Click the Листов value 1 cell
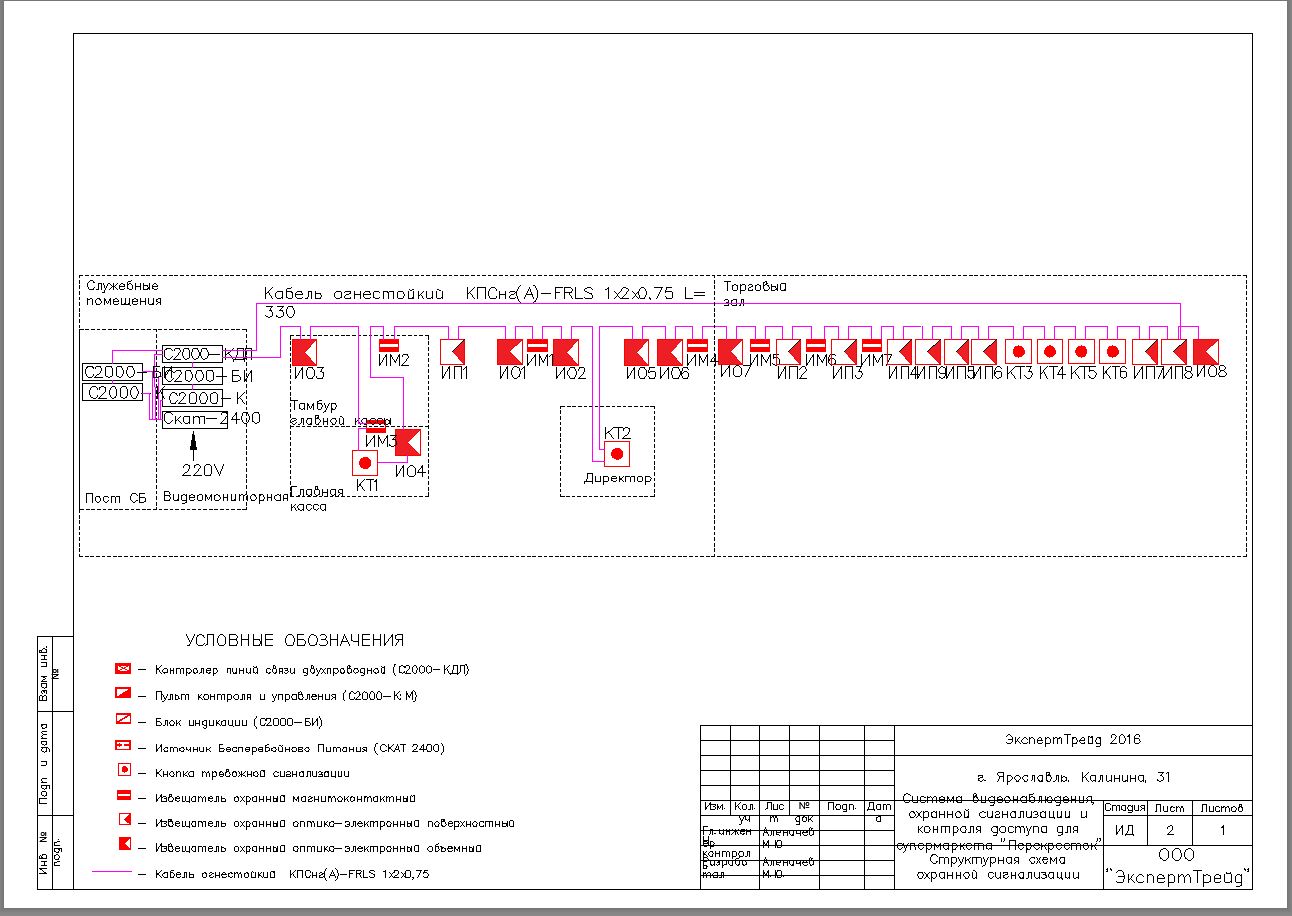This screenshot has width=1292, height=916. pos(1220,829)
